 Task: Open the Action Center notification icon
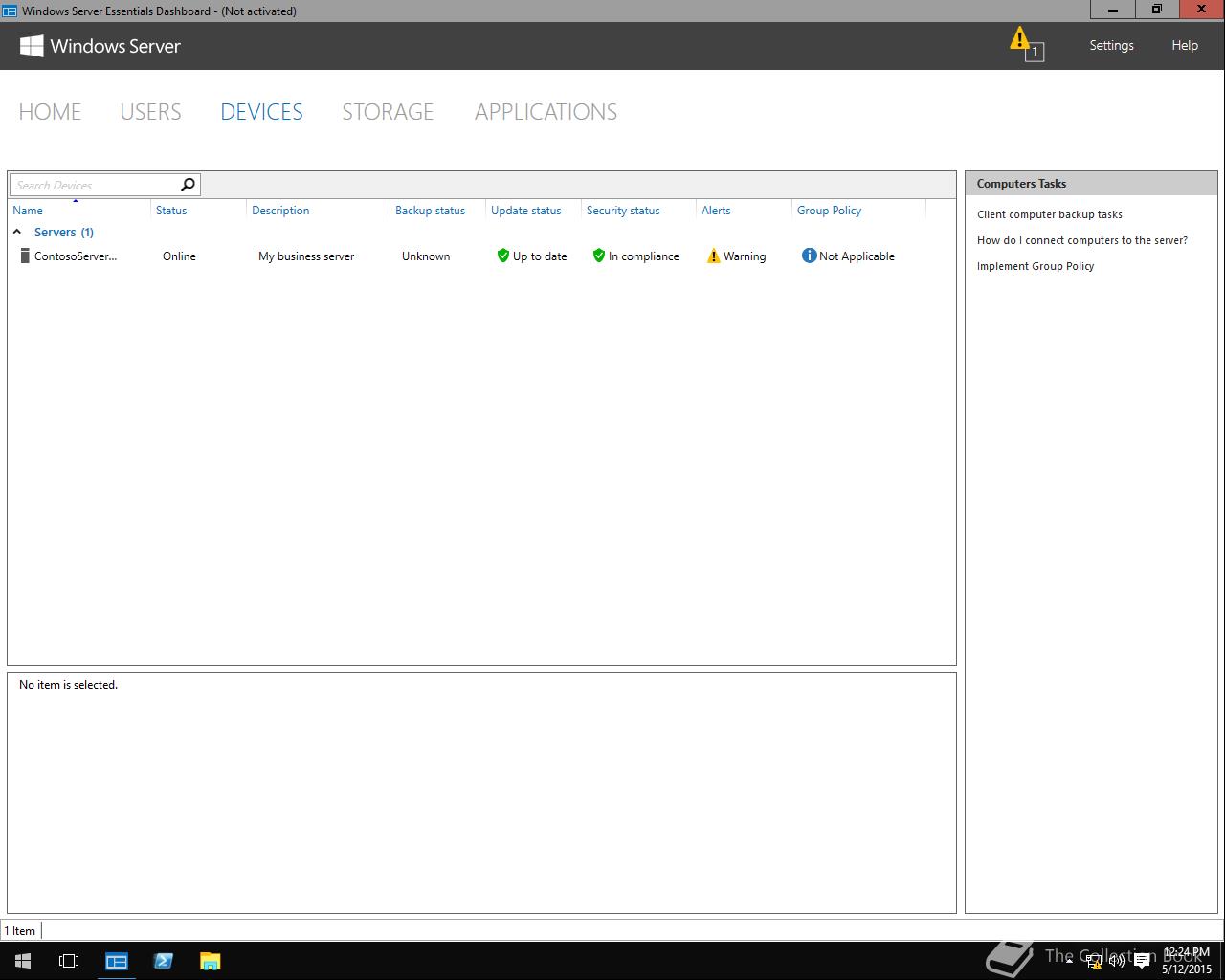click(1141, 961)
